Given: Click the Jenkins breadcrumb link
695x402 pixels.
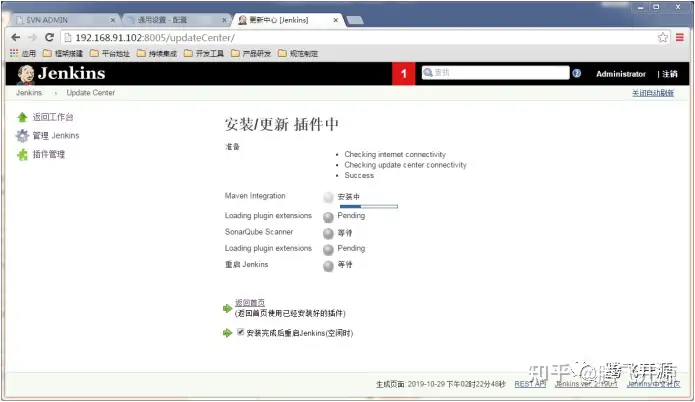Looking at the screenshot, I should coord(29,93).
